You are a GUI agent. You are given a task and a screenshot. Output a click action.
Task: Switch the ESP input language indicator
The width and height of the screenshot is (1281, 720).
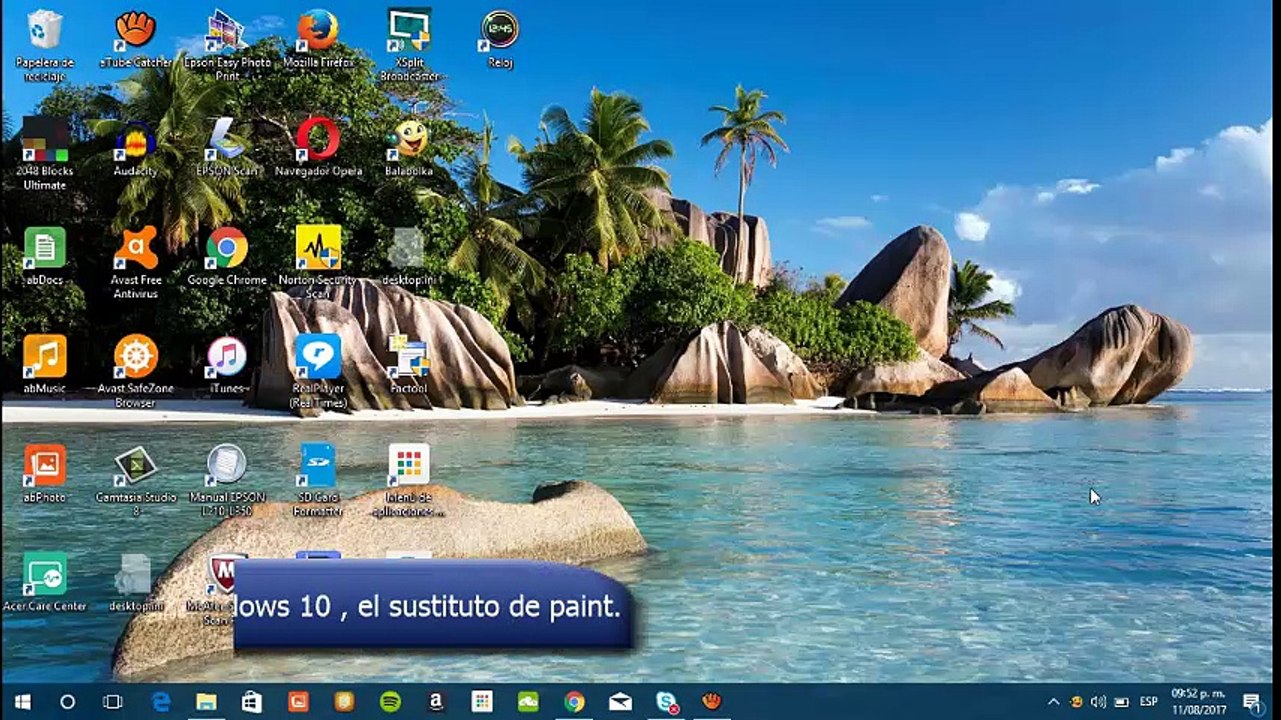pos(1149,702)
